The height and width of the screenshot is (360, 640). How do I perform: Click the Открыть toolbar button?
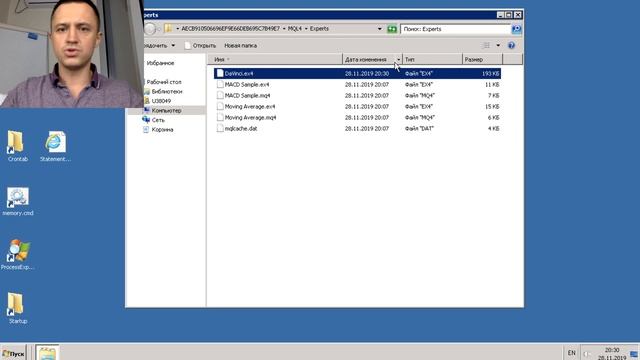(x=200, y=46)
